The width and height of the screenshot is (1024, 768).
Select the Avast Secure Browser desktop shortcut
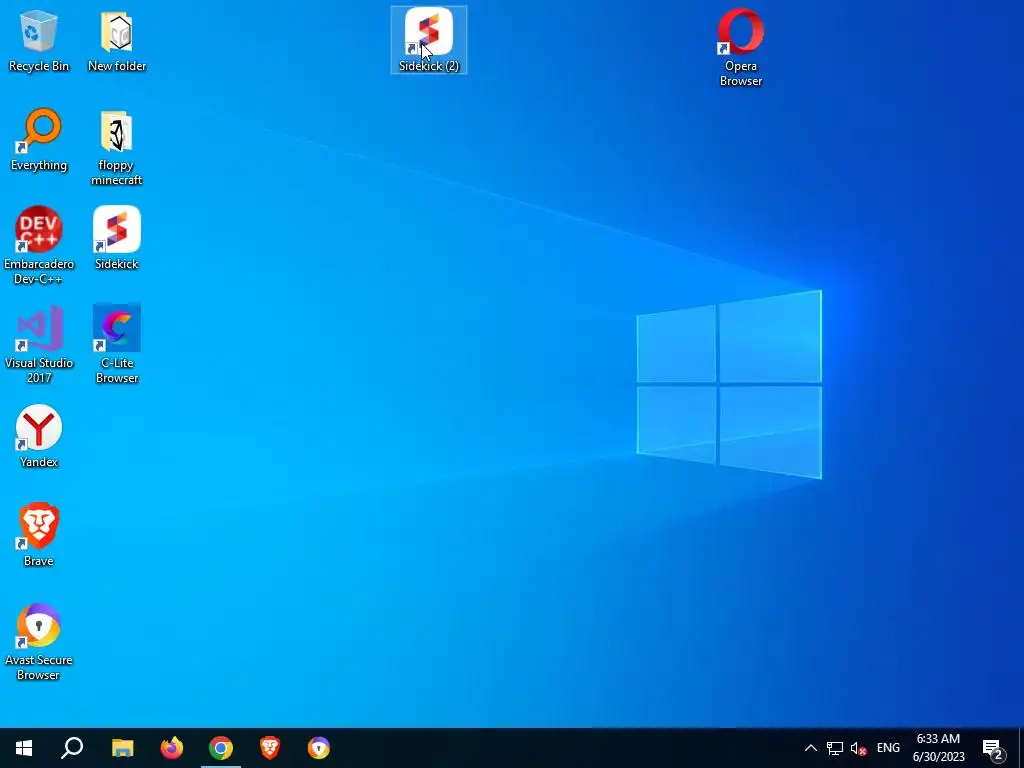tap(39, 642)
